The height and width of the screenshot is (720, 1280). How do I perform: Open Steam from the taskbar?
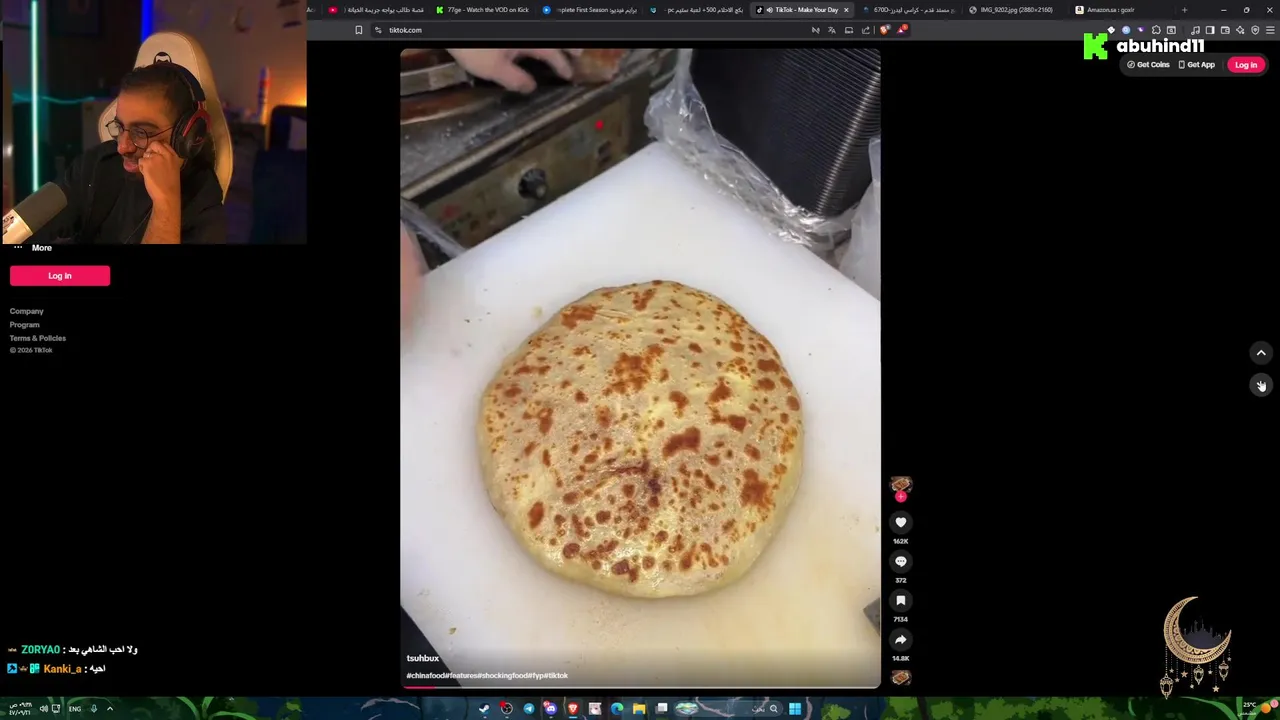pyautogui.click(x=484, y=709)
